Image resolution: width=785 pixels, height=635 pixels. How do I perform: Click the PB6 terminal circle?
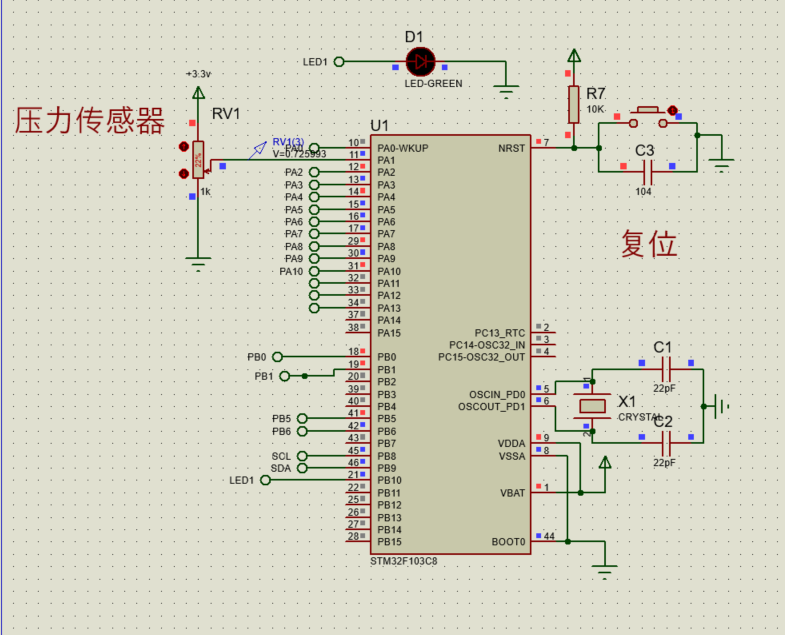tap(302, 431)
